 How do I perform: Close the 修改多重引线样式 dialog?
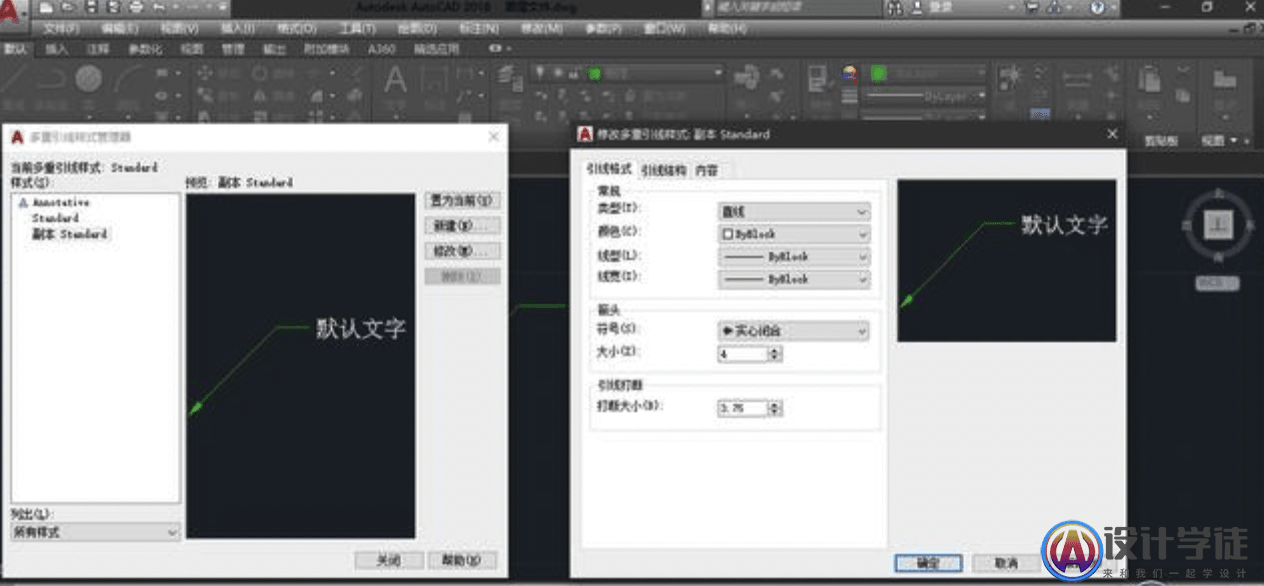click(1112, 133)
